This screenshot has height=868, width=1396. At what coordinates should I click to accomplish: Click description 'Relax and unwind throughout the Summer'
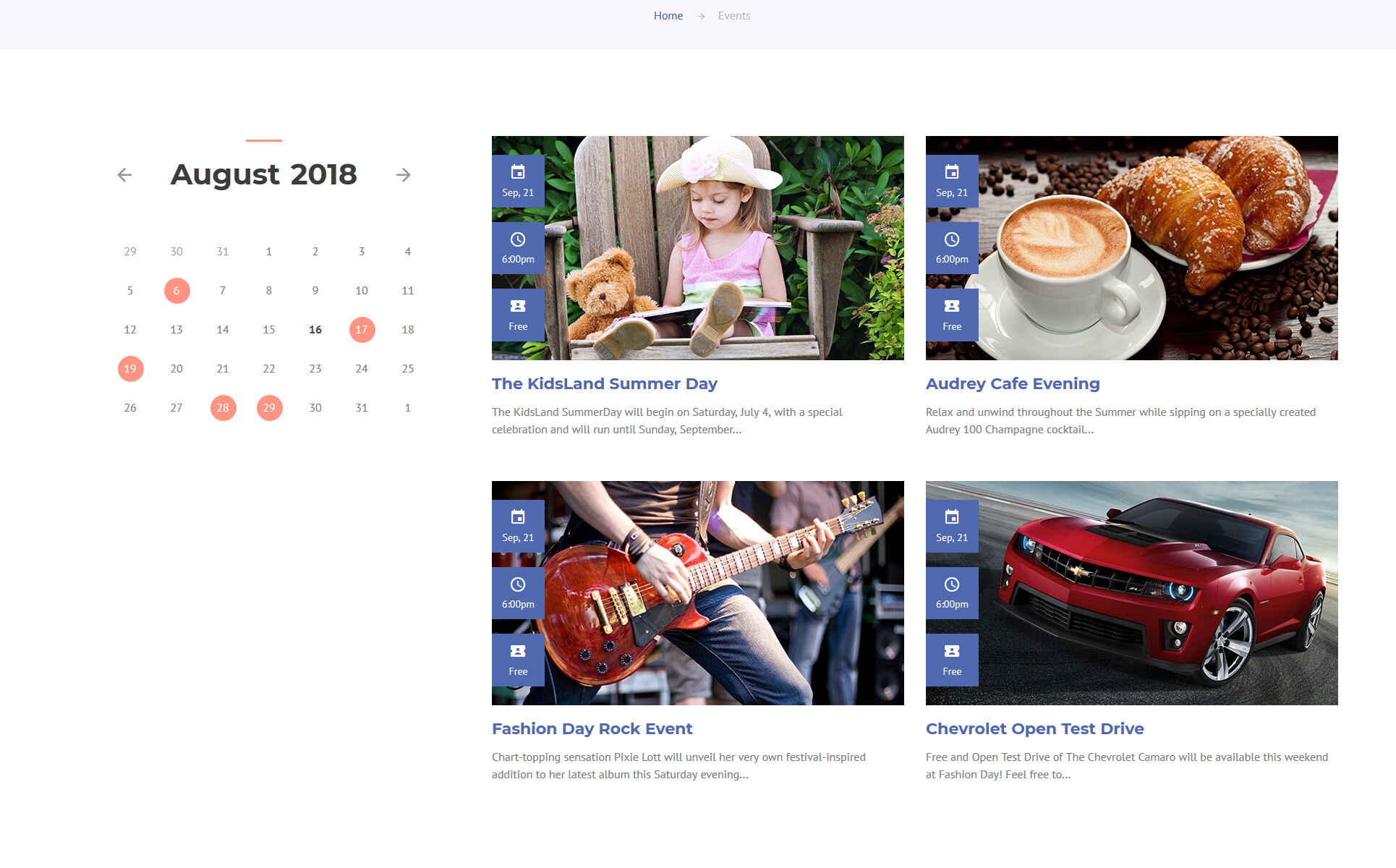[x=1120, y=421]
